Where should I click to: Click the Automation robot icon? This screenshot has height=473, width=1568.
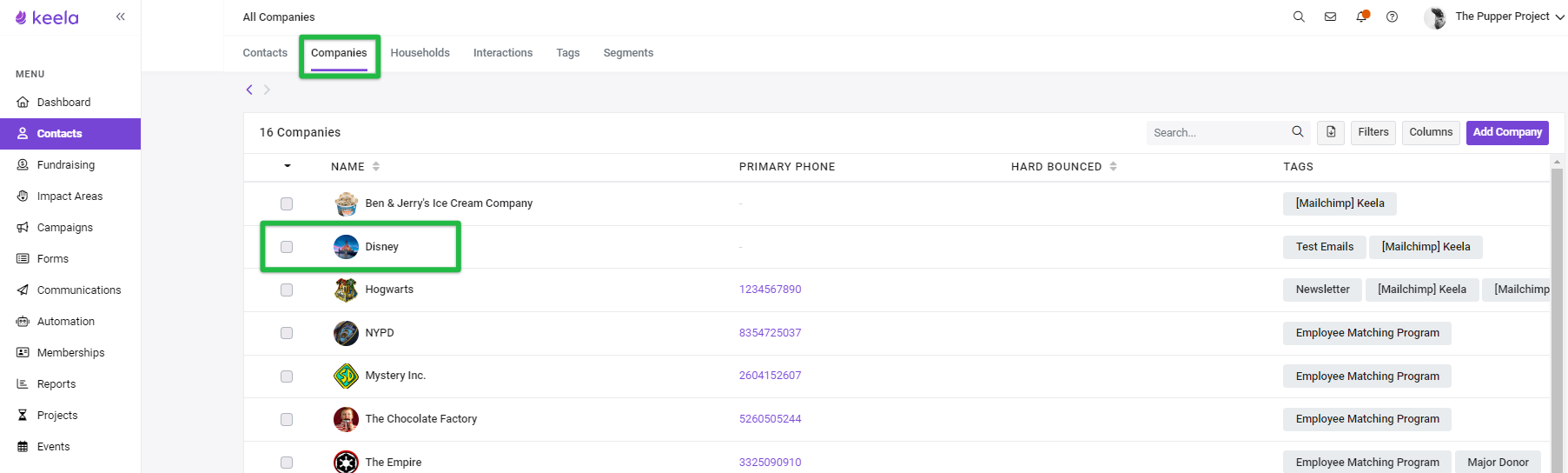(23, 321)
